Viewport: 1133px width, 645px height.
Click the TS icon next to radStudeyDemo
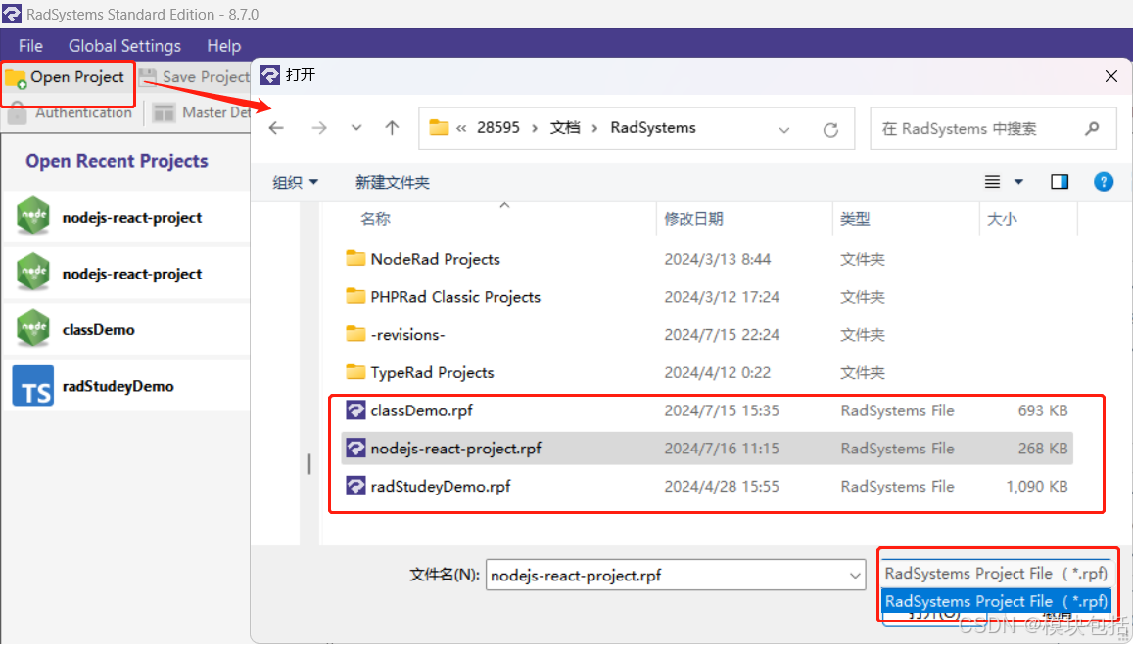33,385
